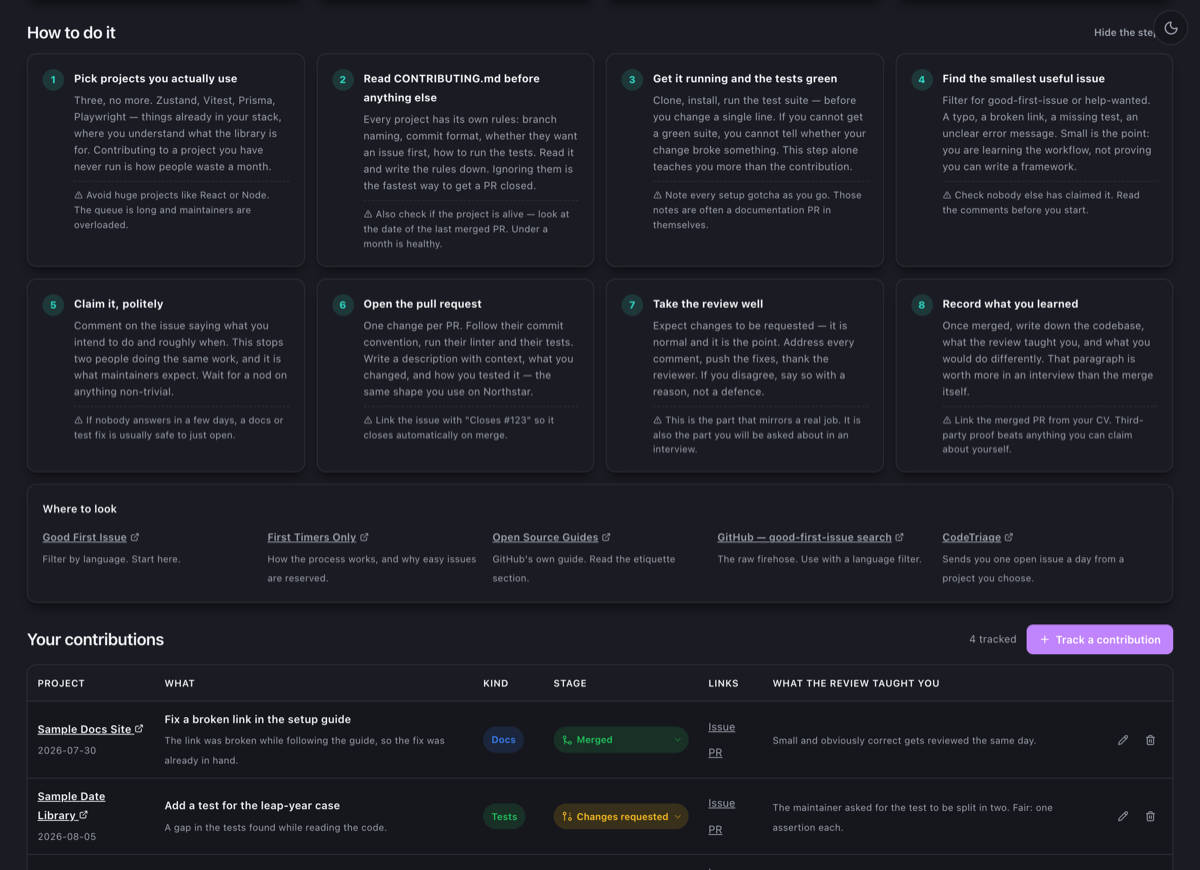Click the LINKS column header
This screenshot has height=870, width=1200.
coord(723,683)
